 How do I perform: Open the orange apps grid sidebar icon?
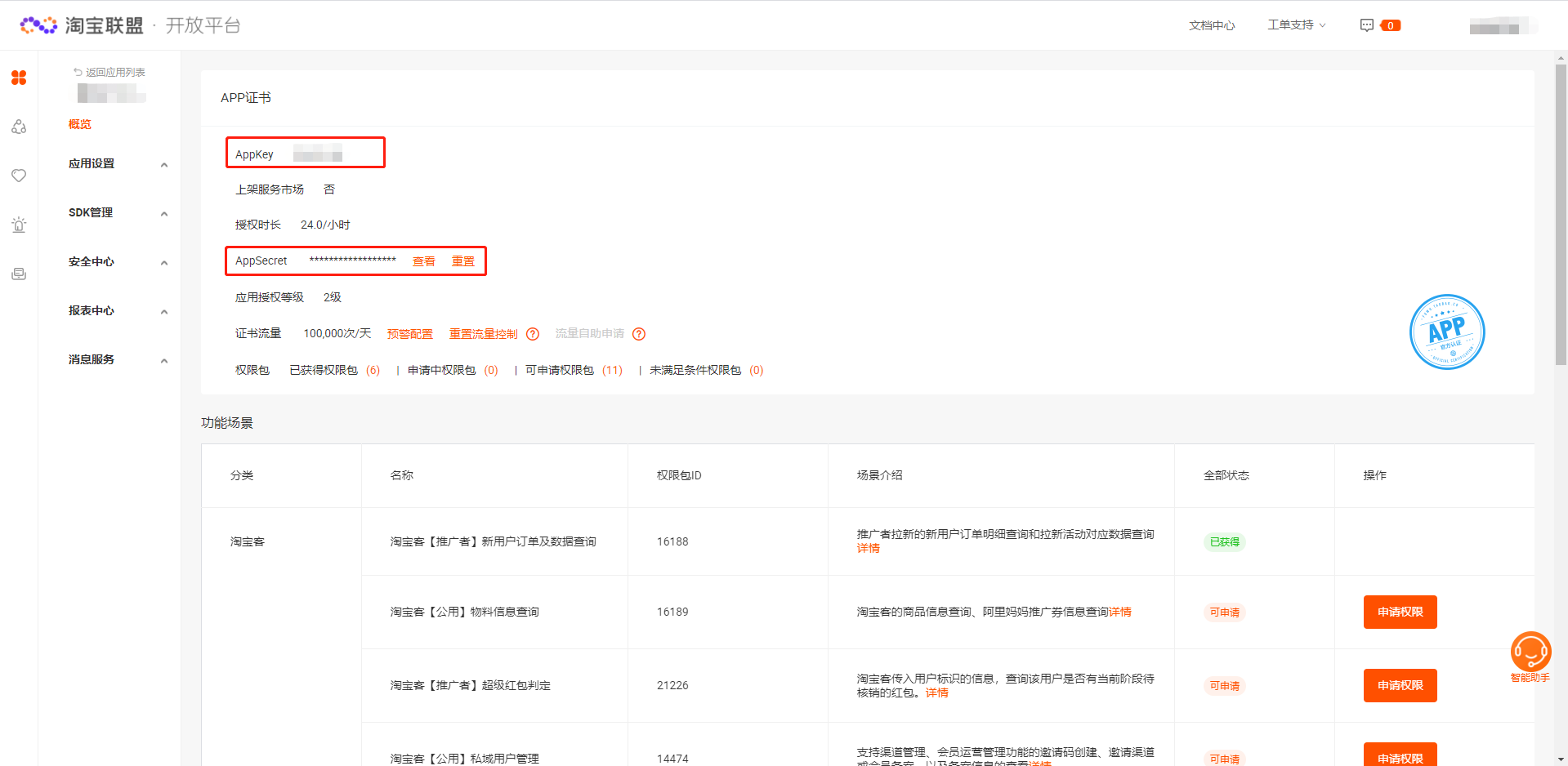(19, 78)
